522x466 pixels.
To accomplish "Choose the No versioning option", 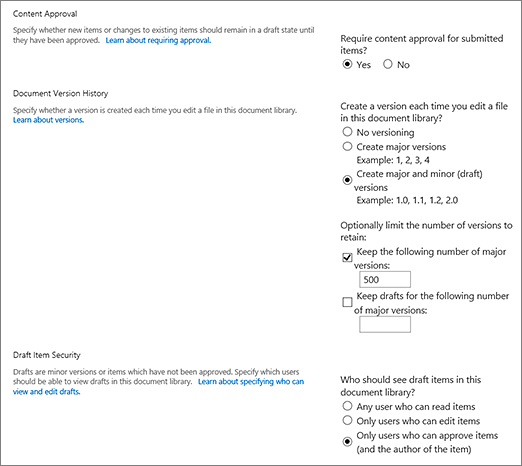I will [347, 132].
